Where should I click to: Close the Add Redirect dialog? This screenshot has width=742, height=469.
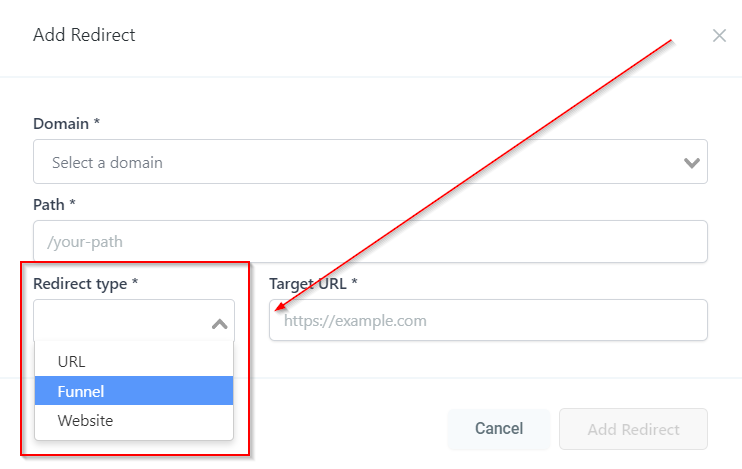point(719,36)
